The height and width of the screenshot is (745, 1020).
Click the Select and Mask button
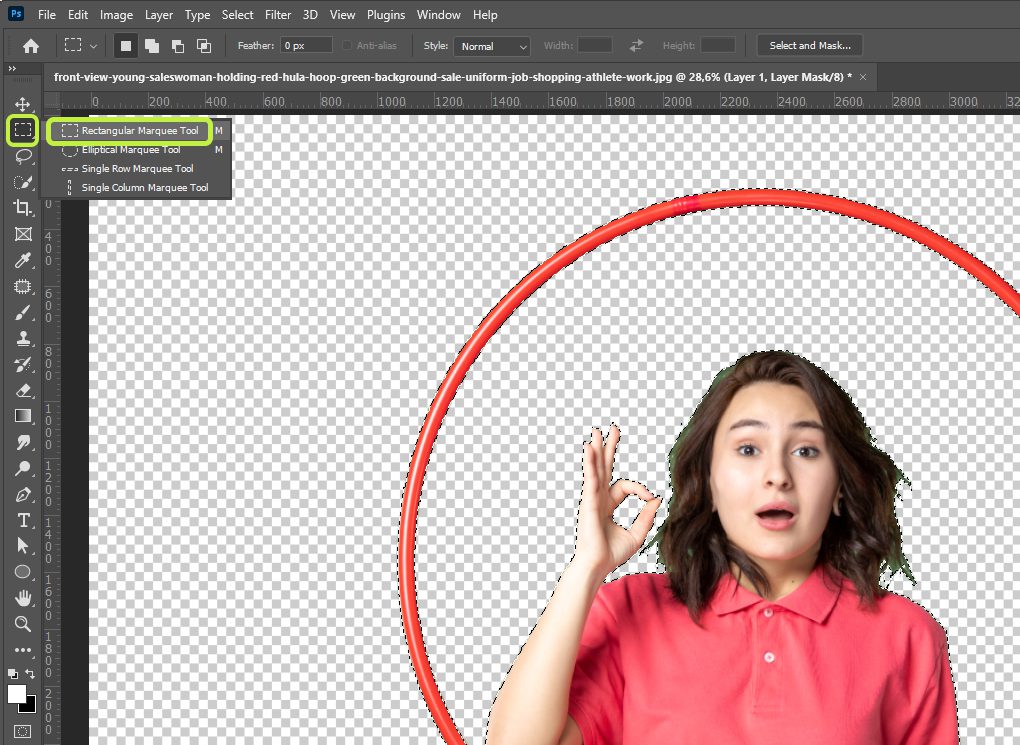coord(810,46)
